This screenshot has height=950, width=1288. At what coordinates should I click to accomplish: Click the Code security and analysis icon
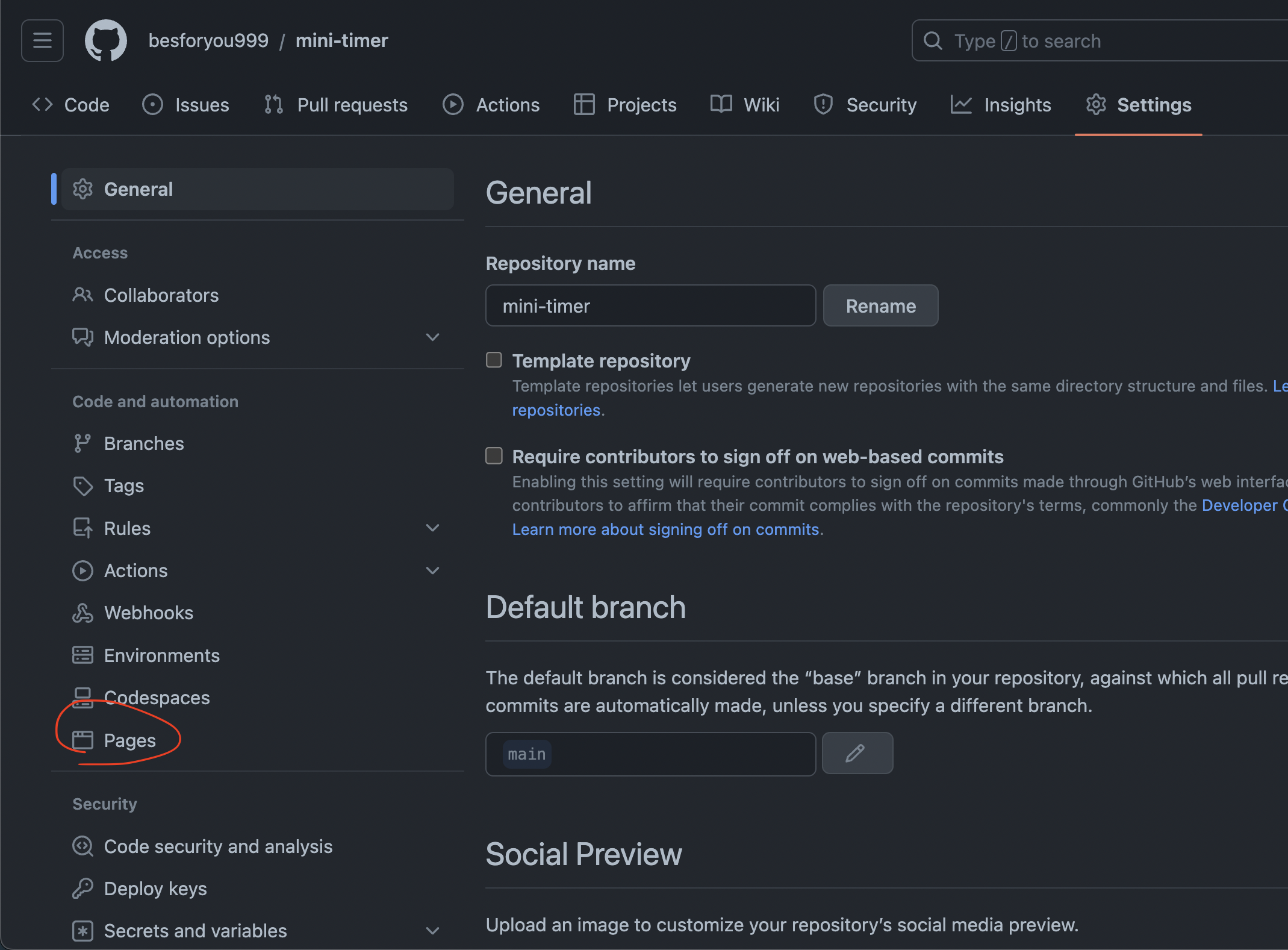[x=82, y=846]
